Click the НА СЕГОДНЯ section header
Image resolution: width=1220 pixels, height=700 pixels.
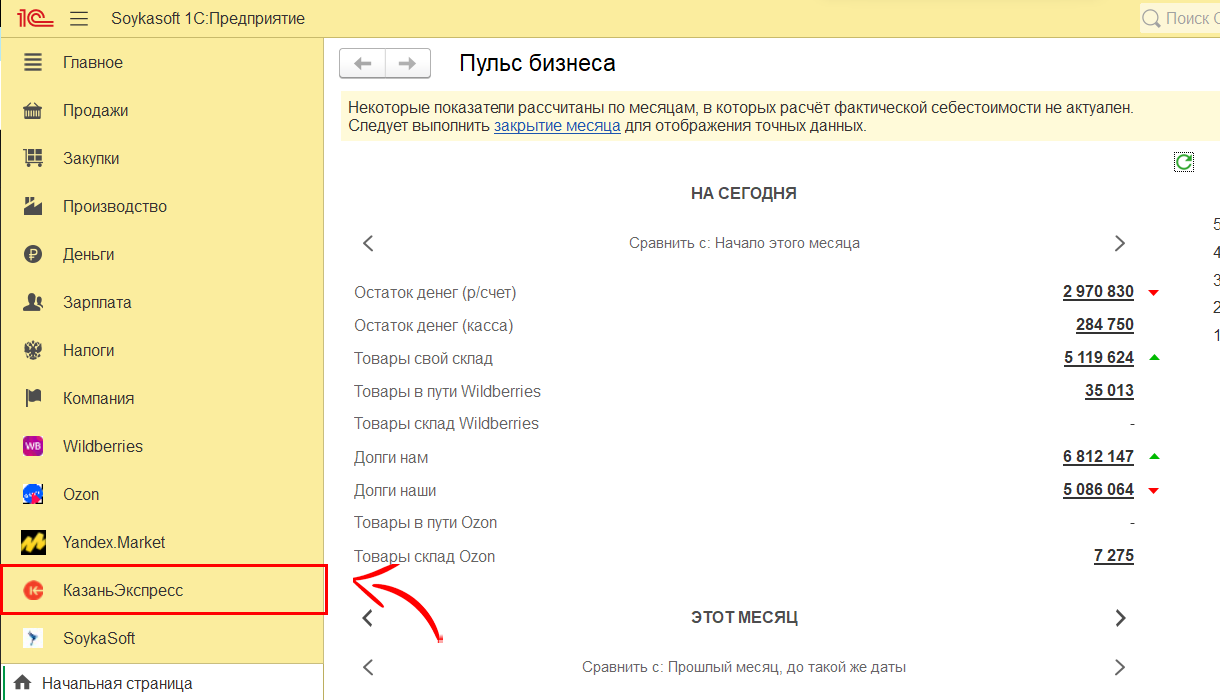click(743, 193)
